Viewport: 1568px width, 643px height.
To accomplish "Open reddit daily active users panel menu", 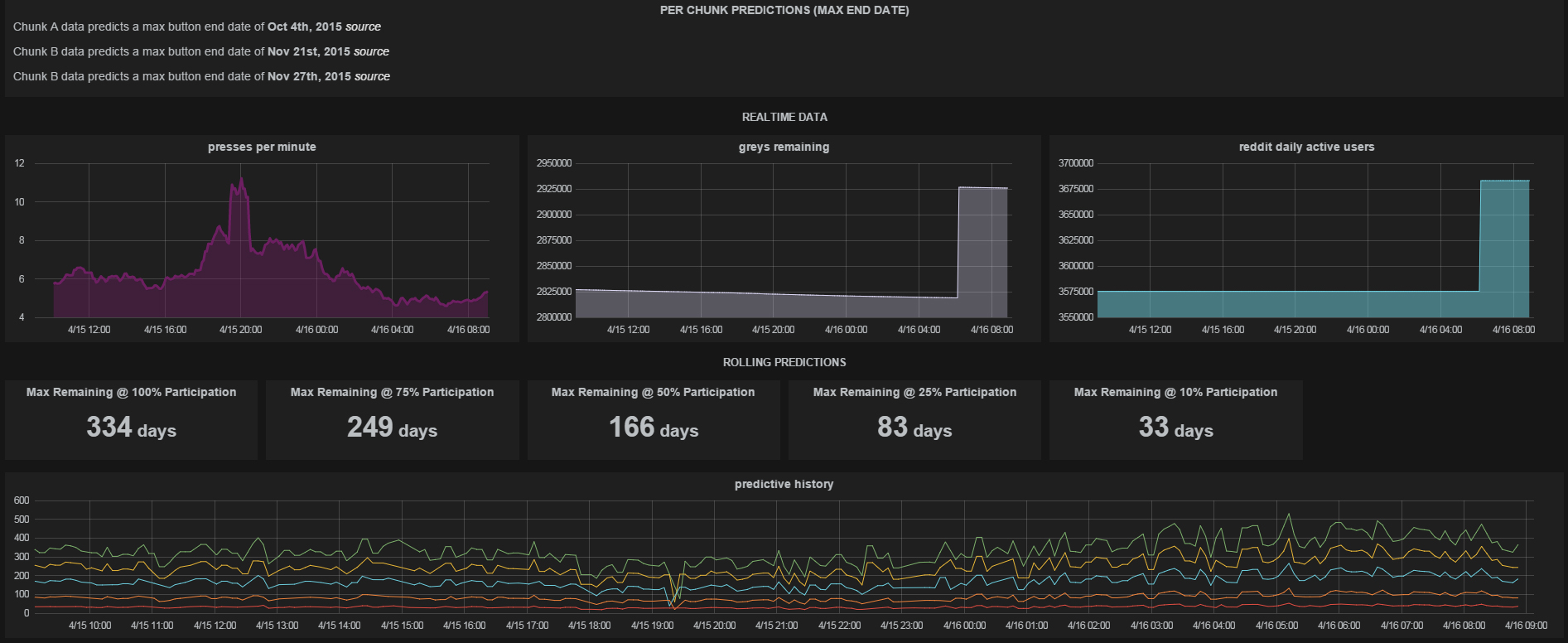I will (x=1306, y=147).
